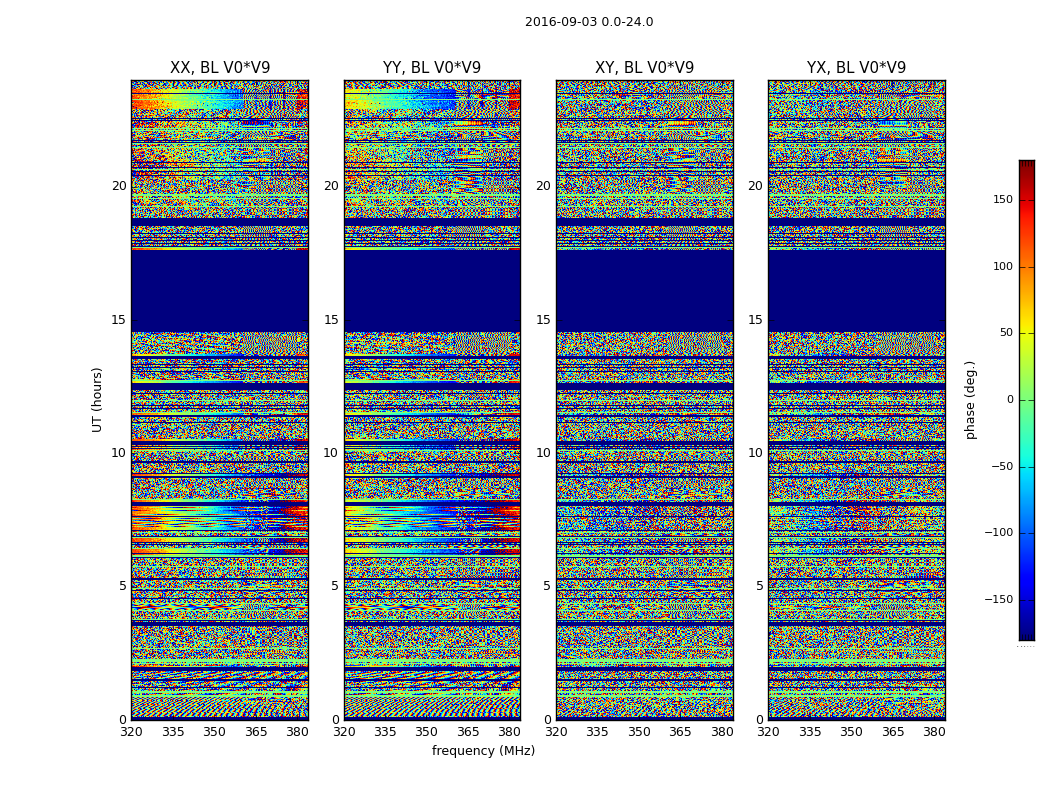The height and width of the screenshot is (800, 1050).
Task: Click x-axis tick "335" of YX panel
Action: 810,732
